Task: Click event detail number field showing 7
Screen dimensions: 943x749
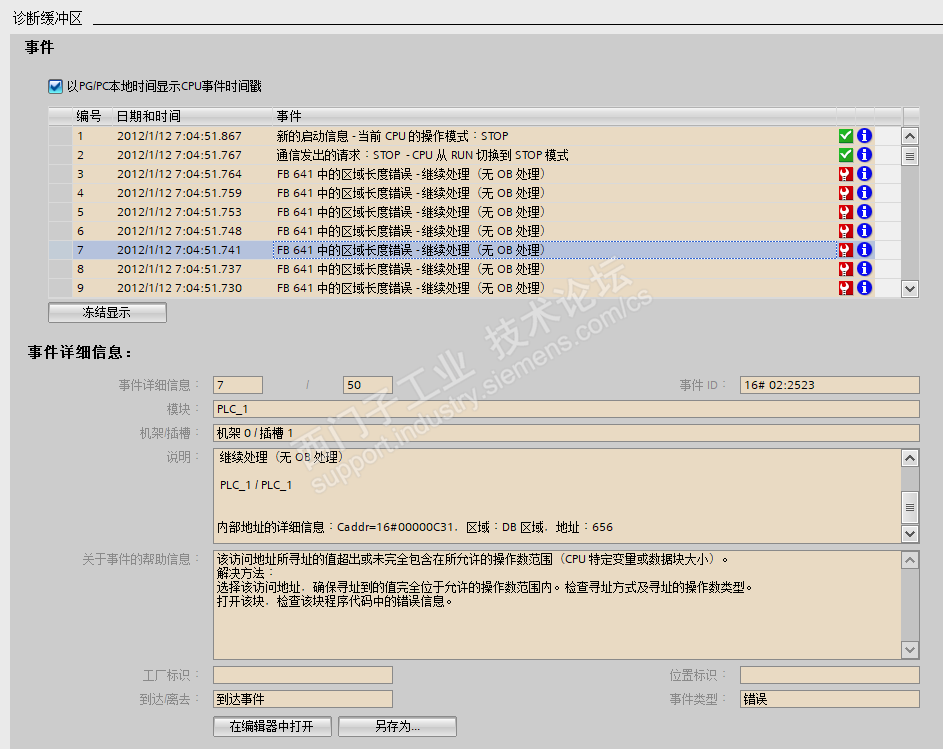Action: 238,385
